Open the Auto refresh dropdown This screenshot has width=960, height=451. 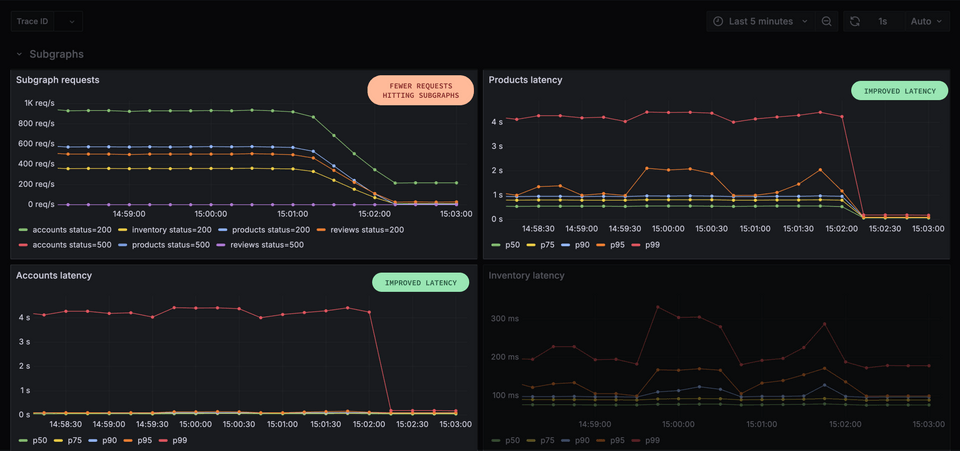point(927,21)
